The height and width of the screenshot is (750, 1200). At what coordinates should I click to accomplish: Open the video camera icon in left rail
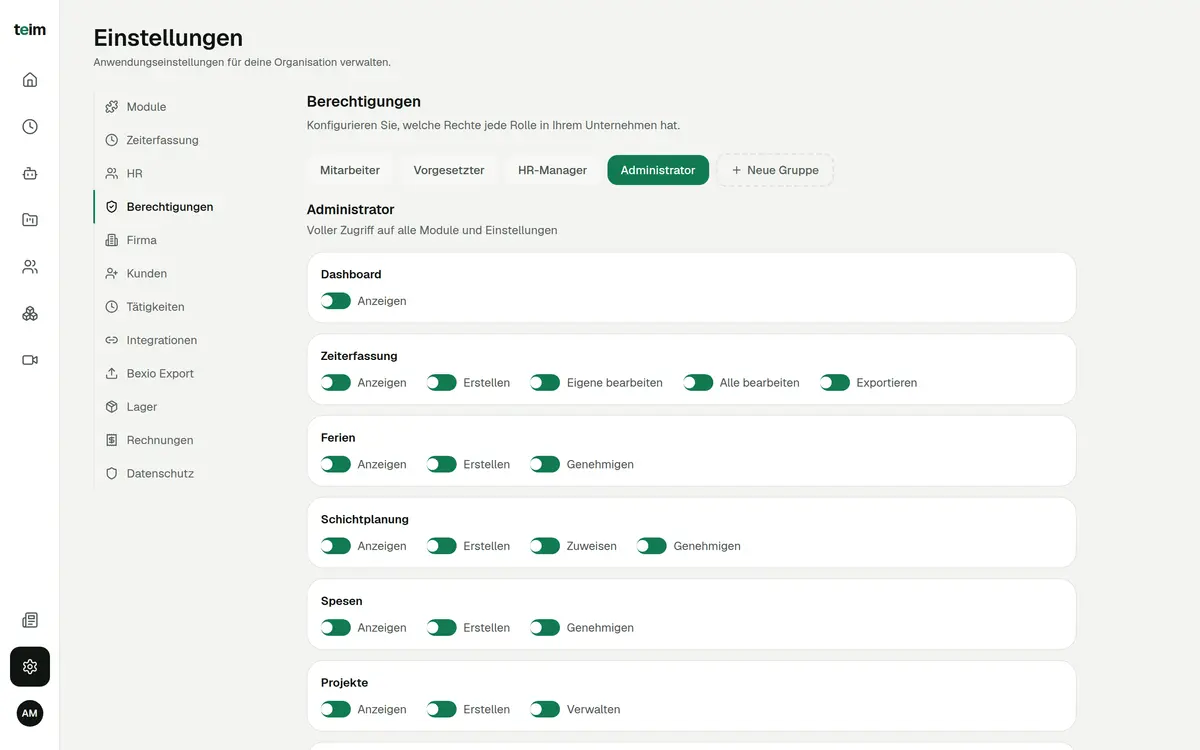30,360
